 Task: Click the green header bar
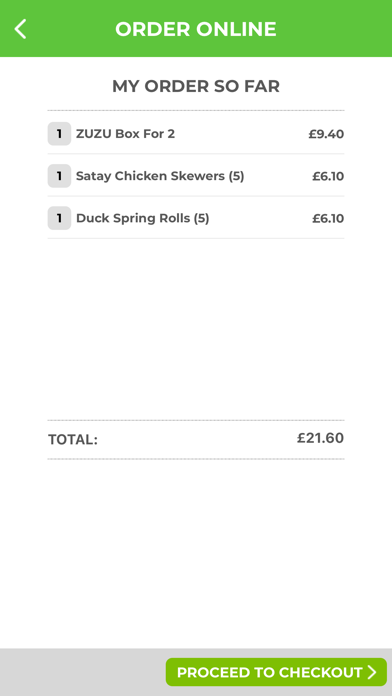click(196, 28)
